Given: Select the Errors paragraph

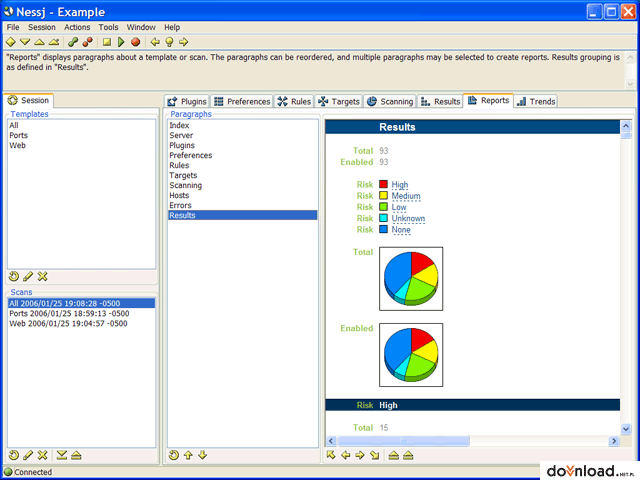Looking at the screenshot, I should click(242, 205).
